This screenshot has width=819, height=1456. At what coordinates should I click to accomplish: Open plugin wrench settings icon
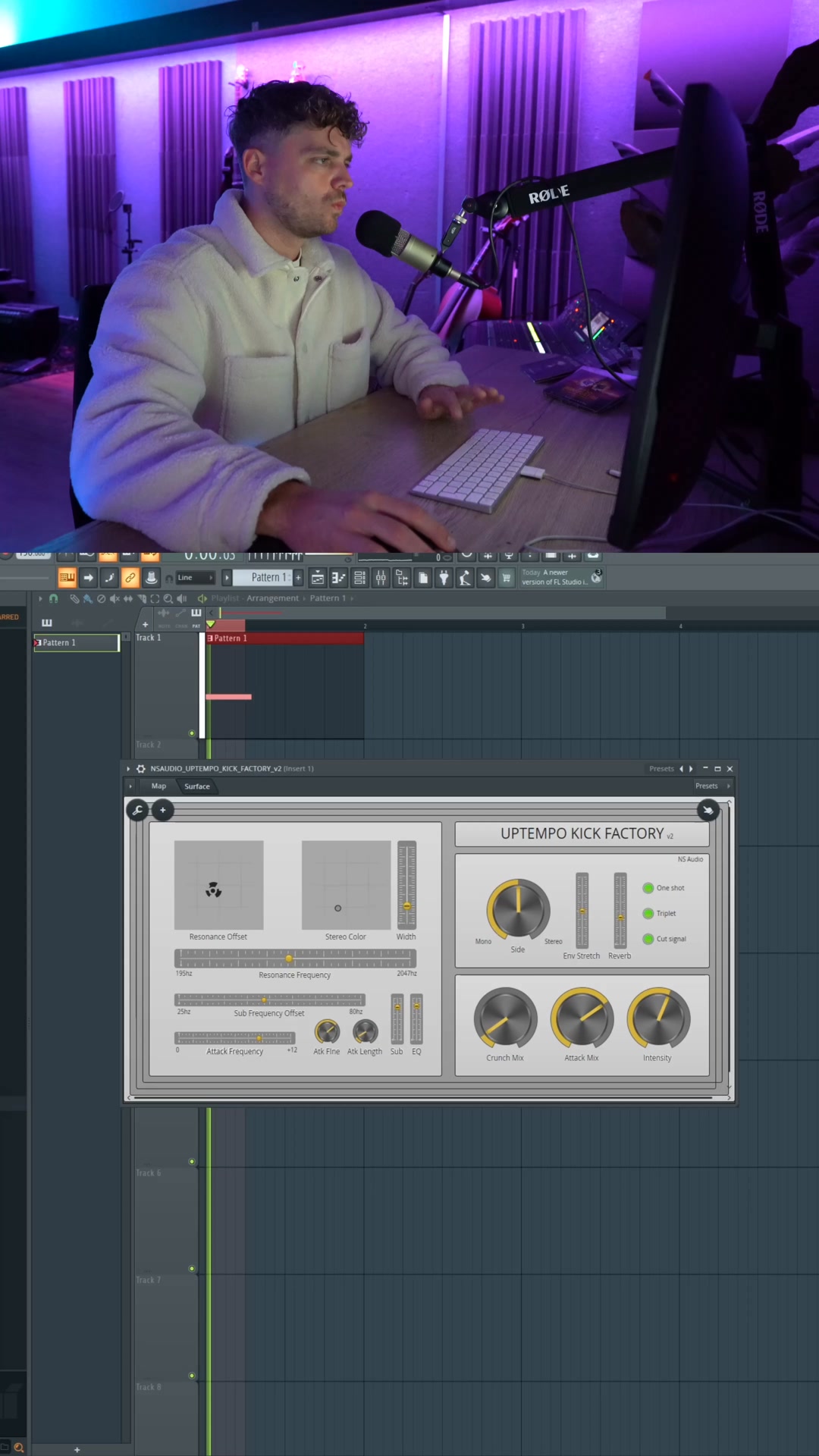coord(138,810)
